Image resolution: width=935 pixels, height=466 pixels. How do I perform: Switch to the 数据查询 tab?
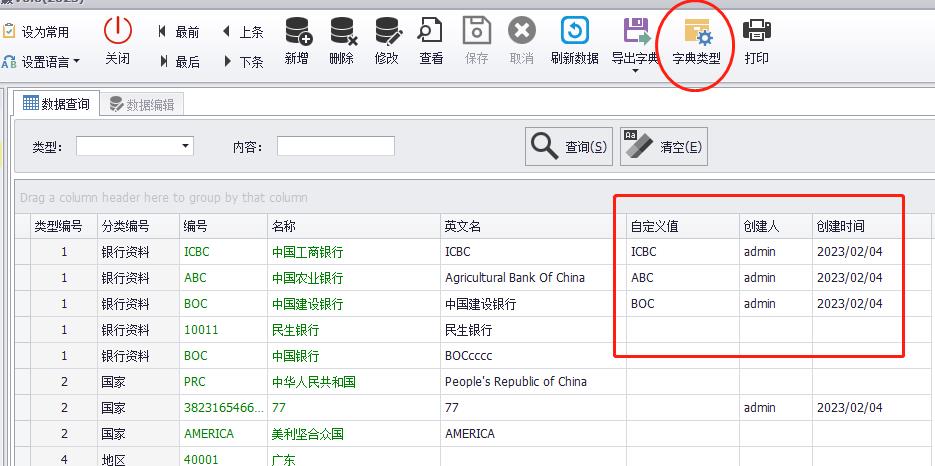56,104
